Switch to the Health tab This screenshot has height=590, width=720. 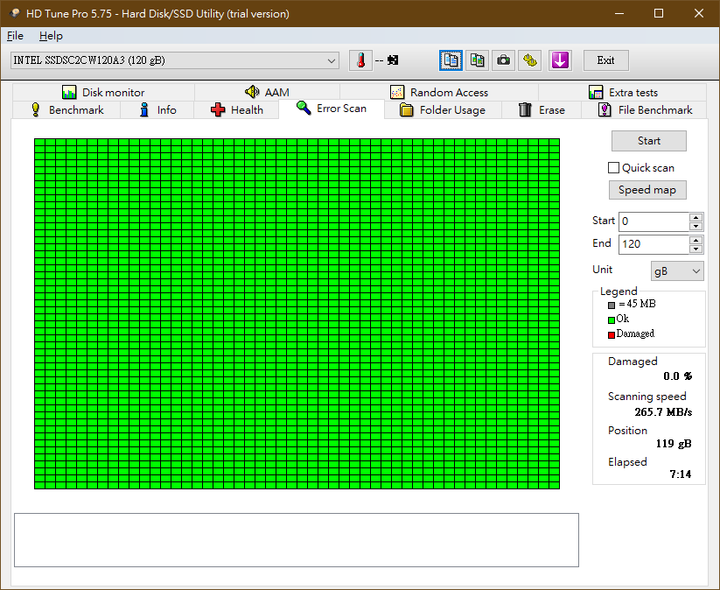(x=236, y=110)
